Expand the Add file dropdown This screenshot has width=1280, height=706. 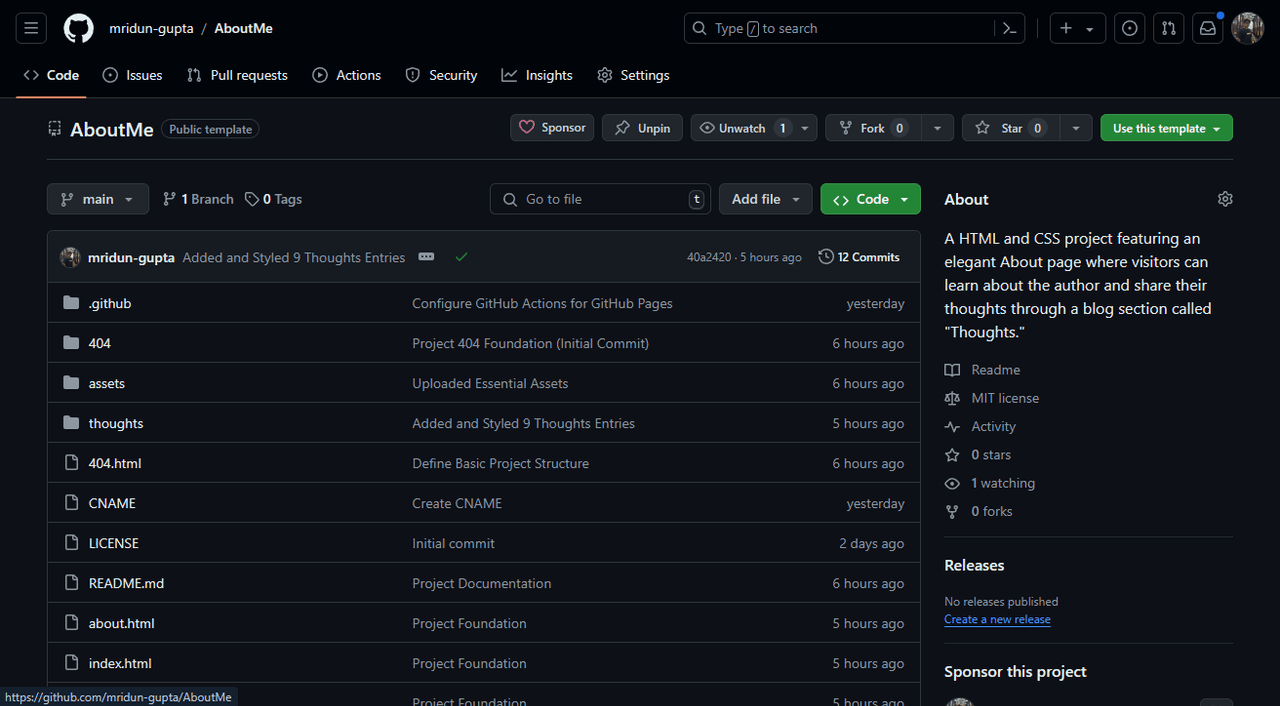[x=766, y=199]
